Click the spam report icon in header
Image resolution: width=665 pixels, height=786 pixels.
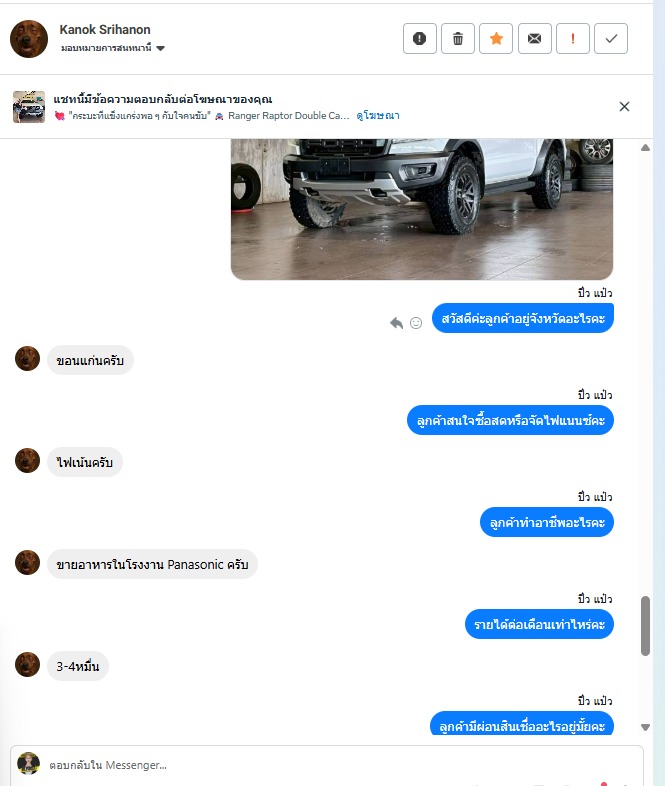click(x=419, y=39)
